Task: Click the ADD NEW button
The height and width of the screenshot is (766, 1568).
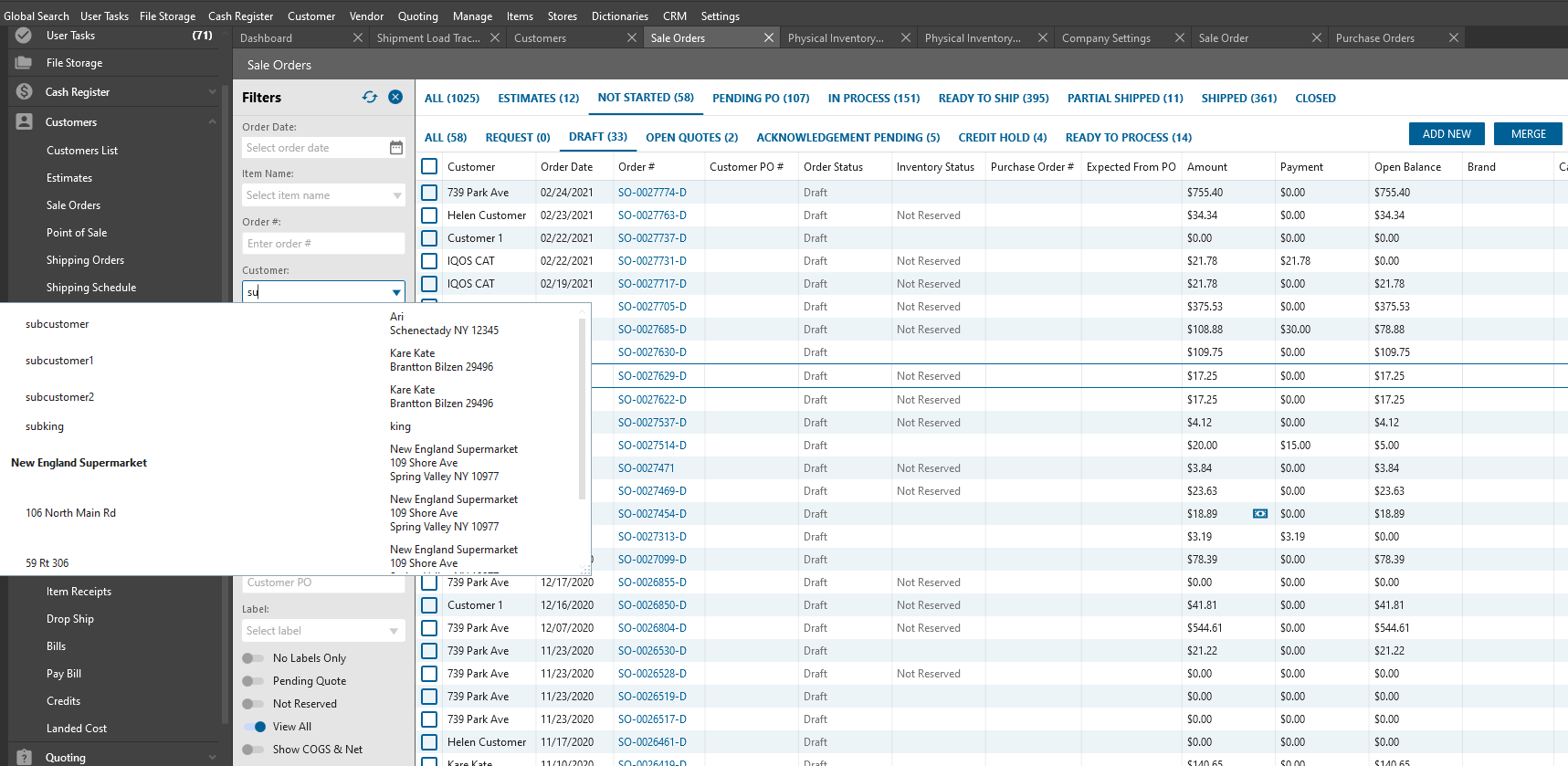Action: pyautogui.click(x=1446, y=134)
